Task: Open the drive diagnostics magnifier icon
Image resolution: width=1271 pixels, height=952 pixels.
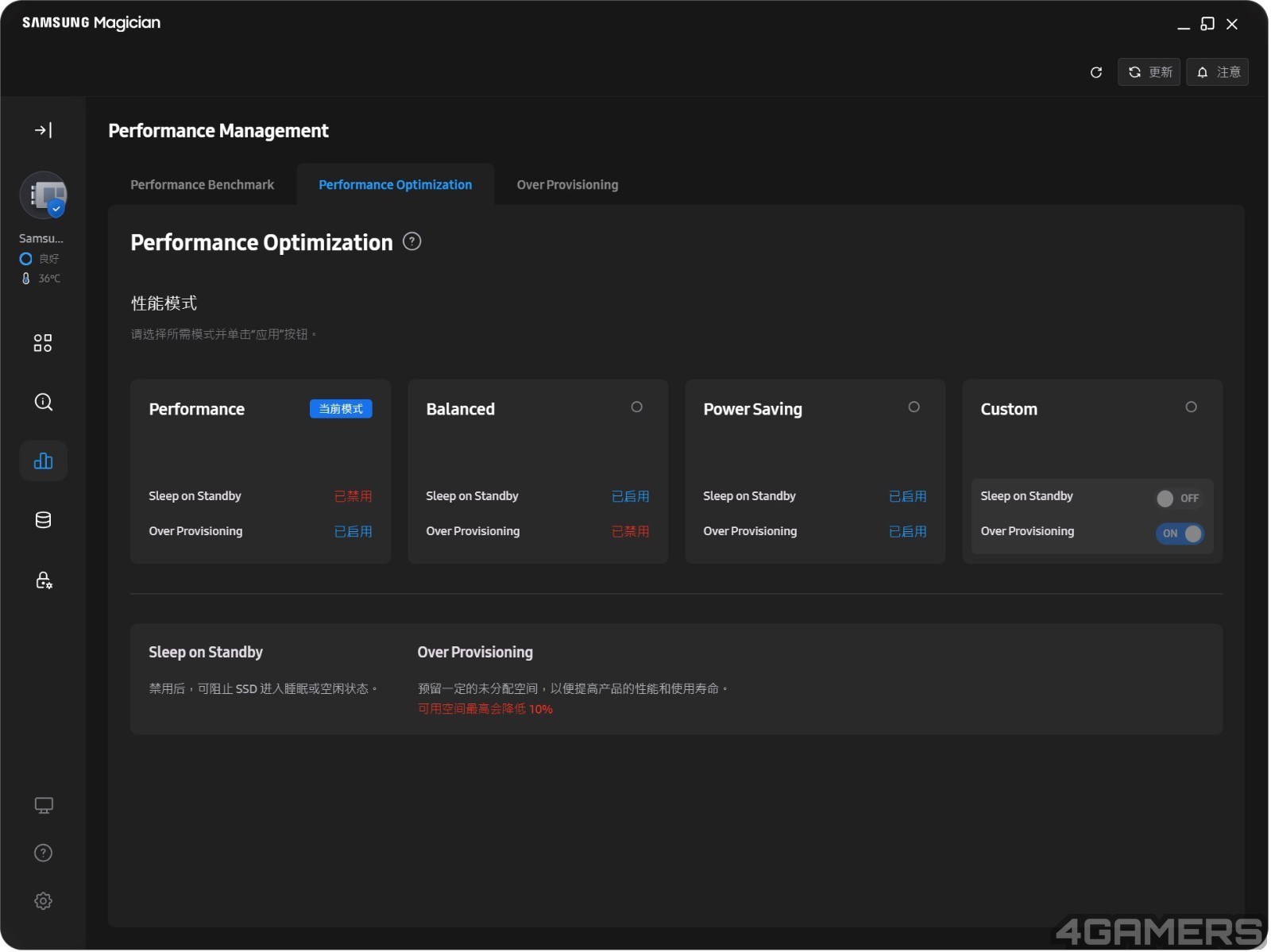Action: click(x=43, y=403)
